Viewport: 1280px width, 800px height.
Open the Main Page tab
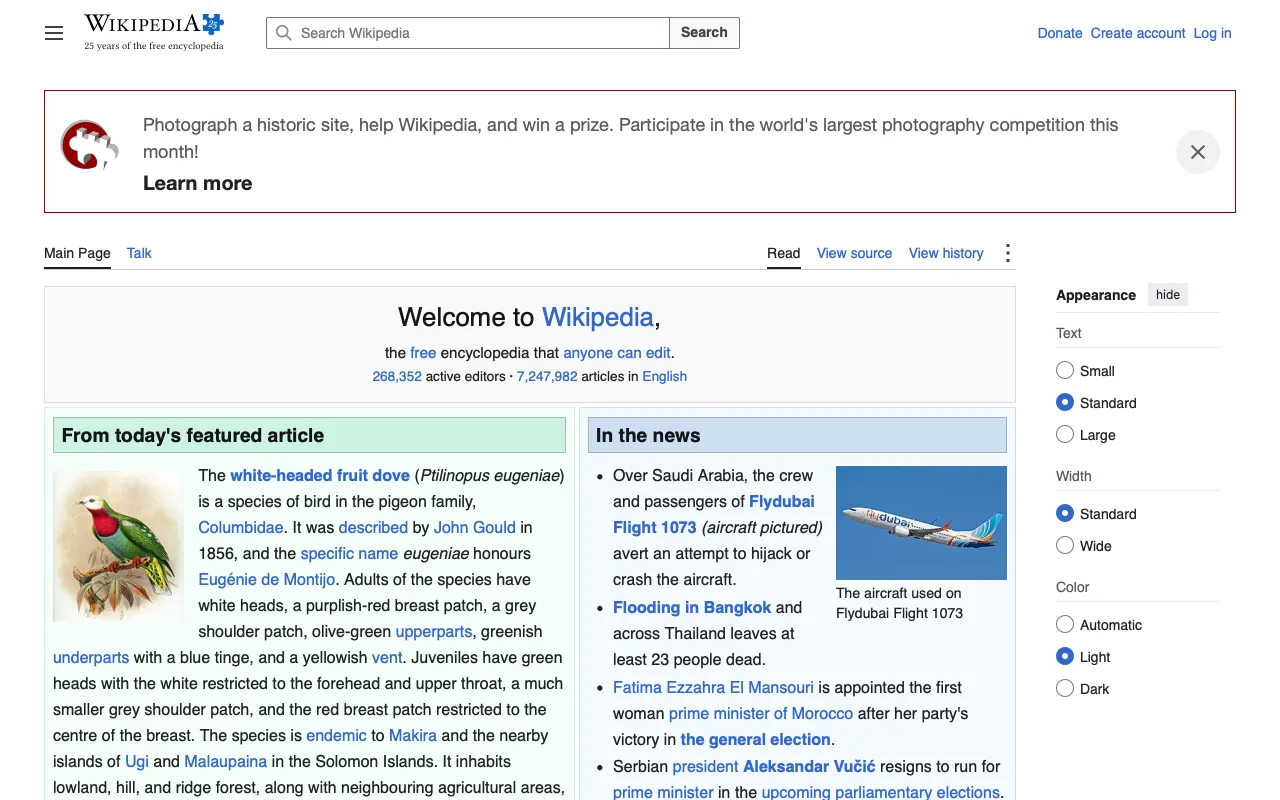click(x=77, y=253)
